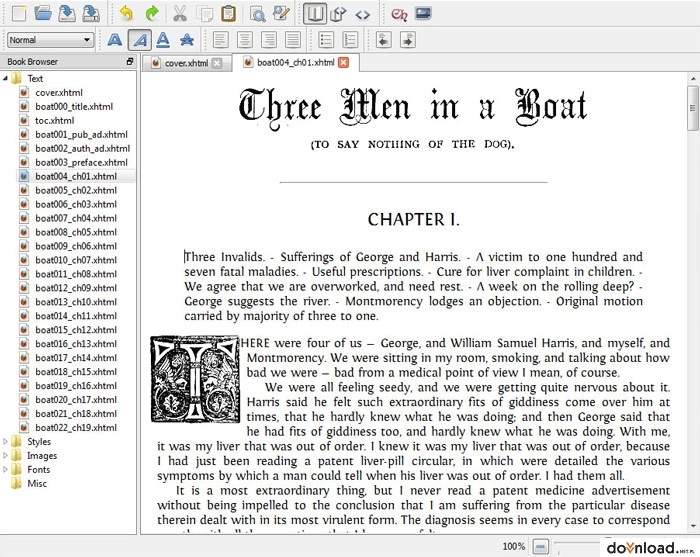The height and width of the screenshot is (557, 700).
Task: Select boat005_ch02.xhtml file
Action: pyautogui.click(x=76, y=190)
